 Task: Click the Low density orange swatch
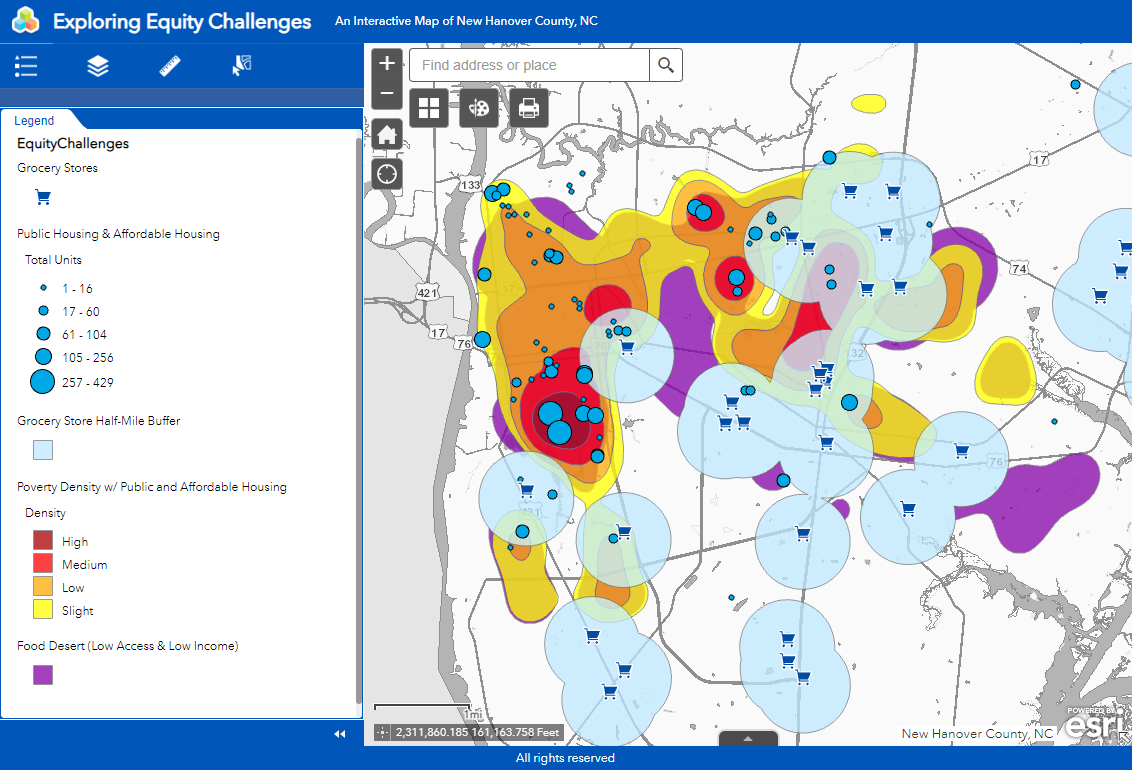[x=43, y=586]
